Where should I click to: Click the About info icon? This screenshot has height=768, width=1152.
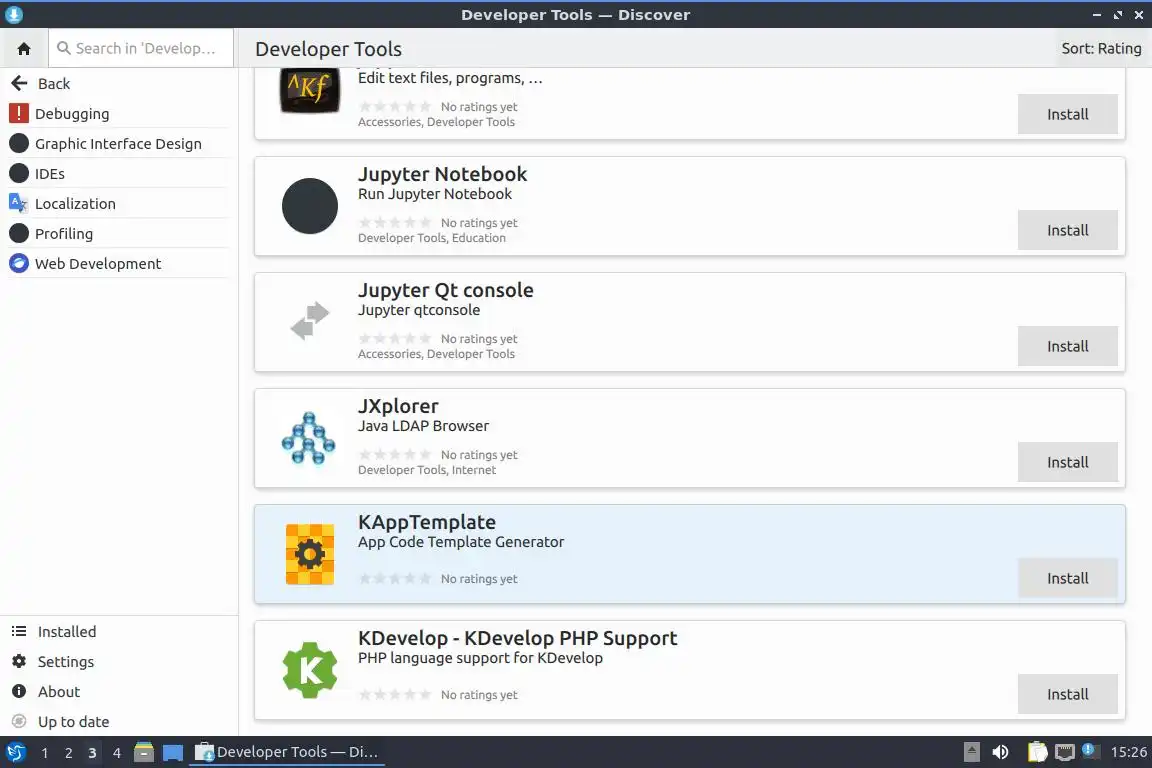pos(19,692)
